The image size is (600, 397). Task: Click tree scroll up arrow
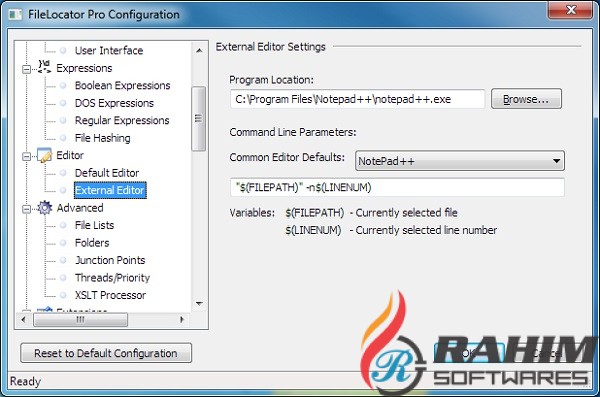pyautogui.click(x=199, y=51)
